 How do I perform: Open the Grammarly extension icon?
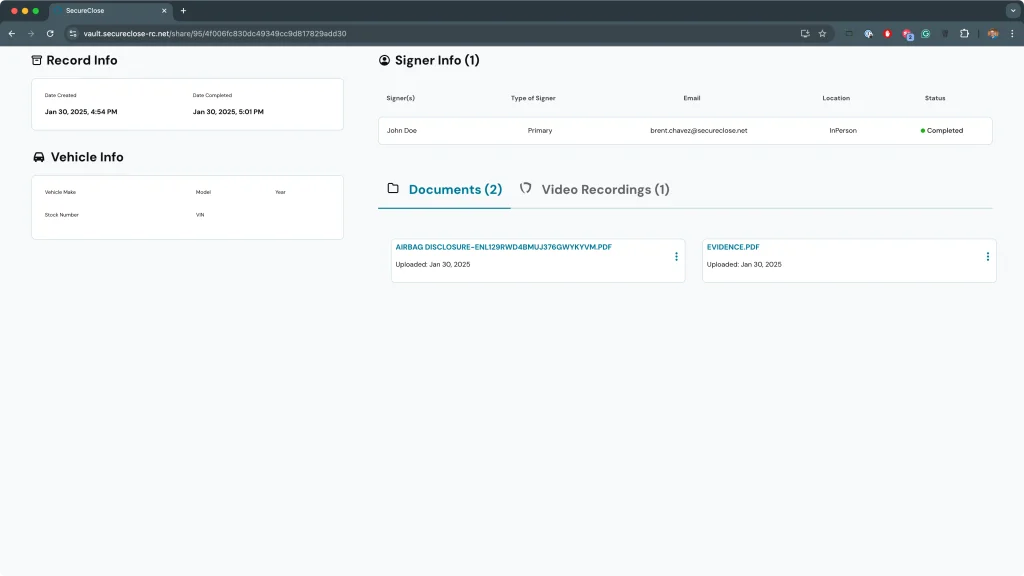[x=926, y=33]
